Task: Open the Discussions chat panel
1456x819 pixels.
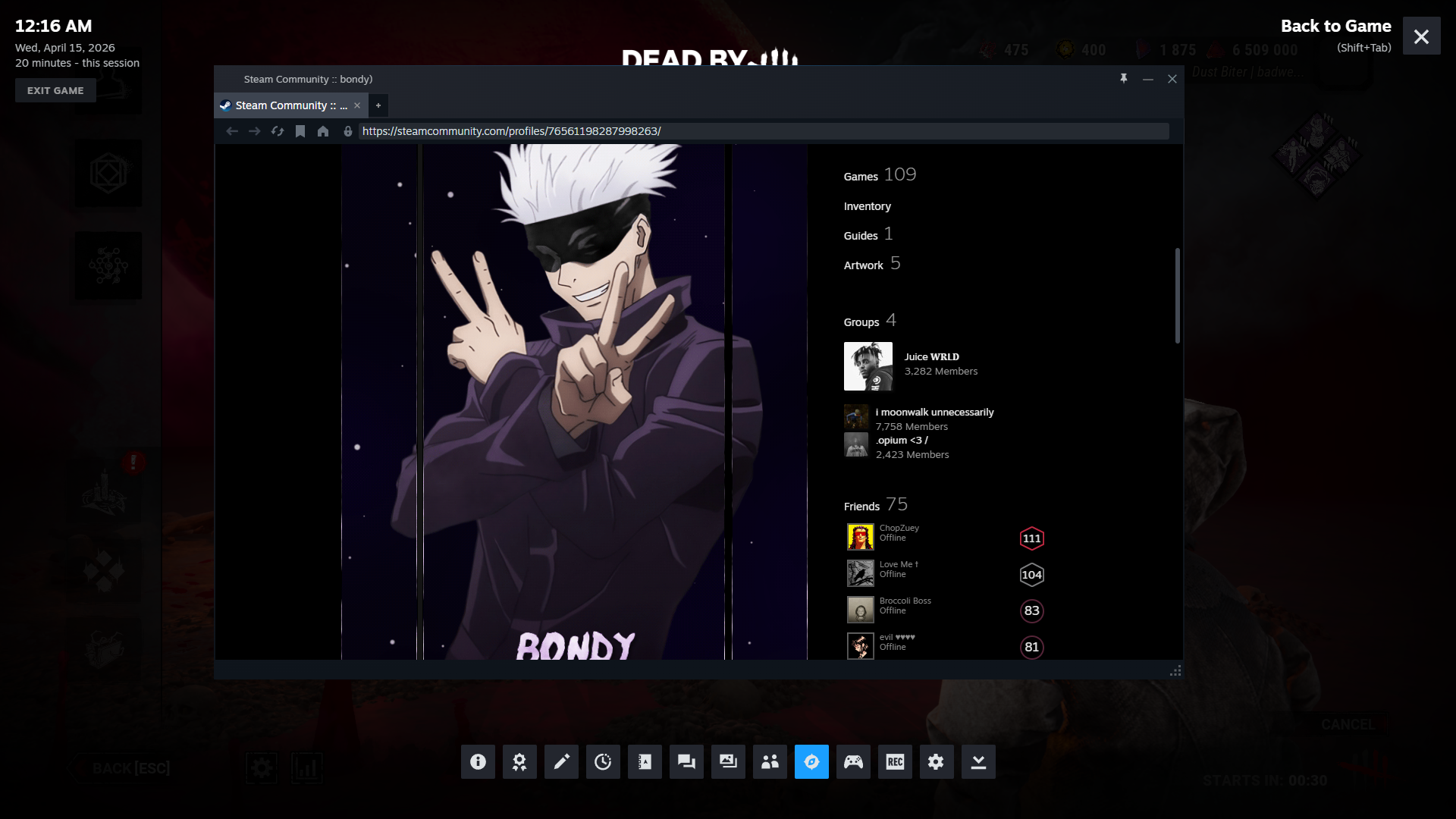Action: point(686,761)
